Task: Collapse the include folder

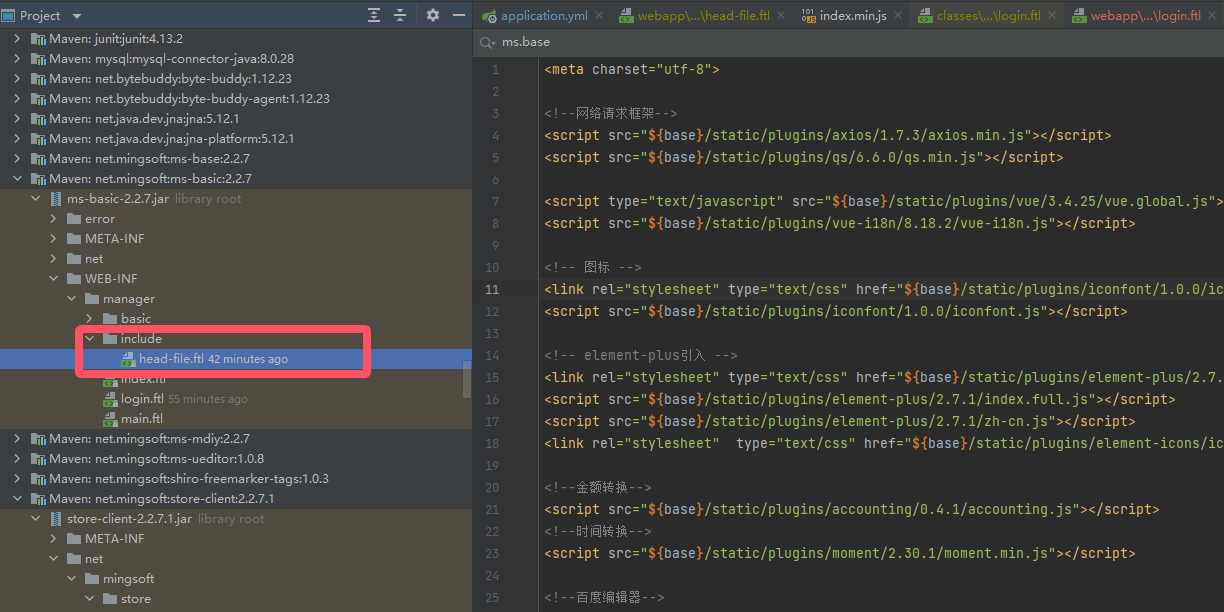Action: coord(91,339)
